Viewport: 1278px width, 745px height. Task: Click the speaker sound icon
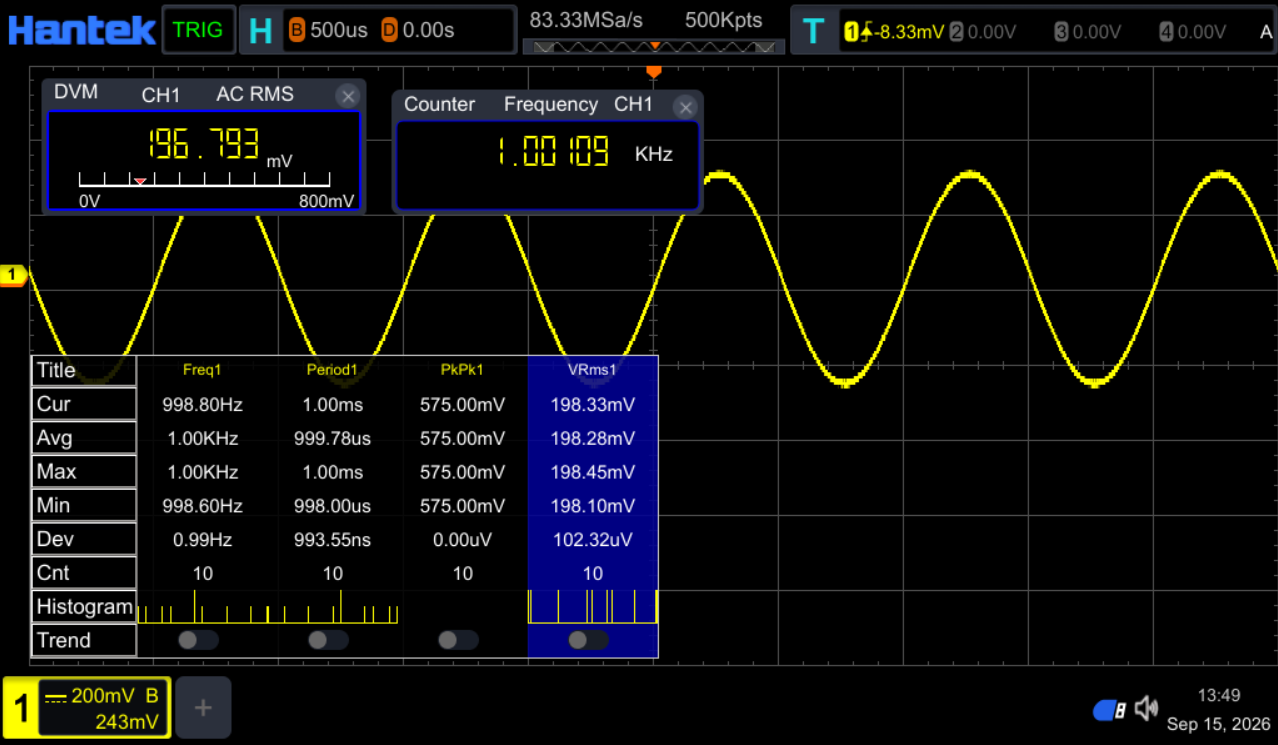pyautogui.click(x=1146, y=709)
